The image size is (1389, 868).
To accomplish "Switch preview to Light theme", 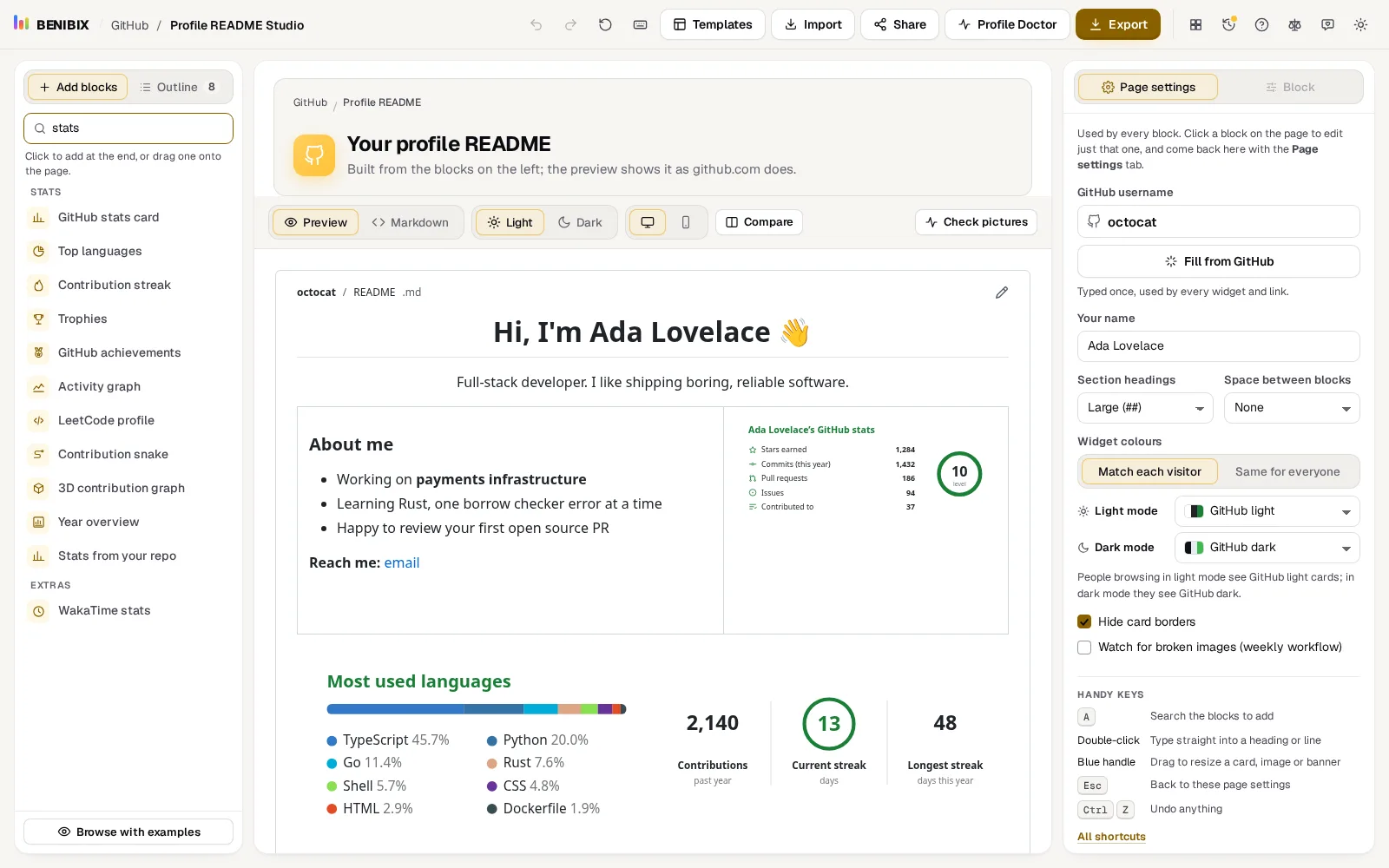I will 510,222.
